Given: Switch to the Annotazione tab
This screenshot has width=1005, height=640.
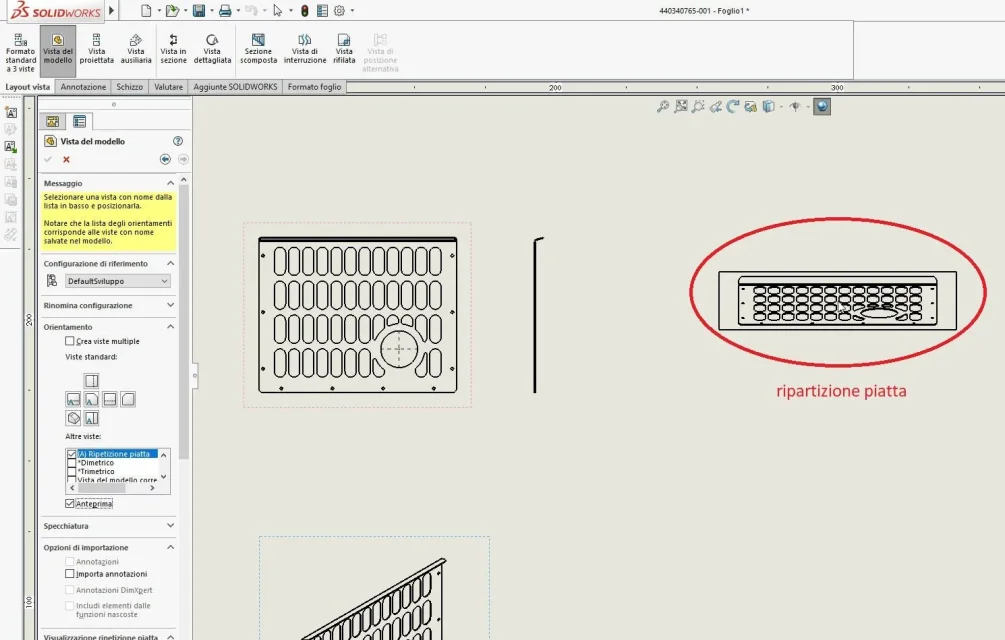Looking at the screenshot, I should click(x=83, y=86).
